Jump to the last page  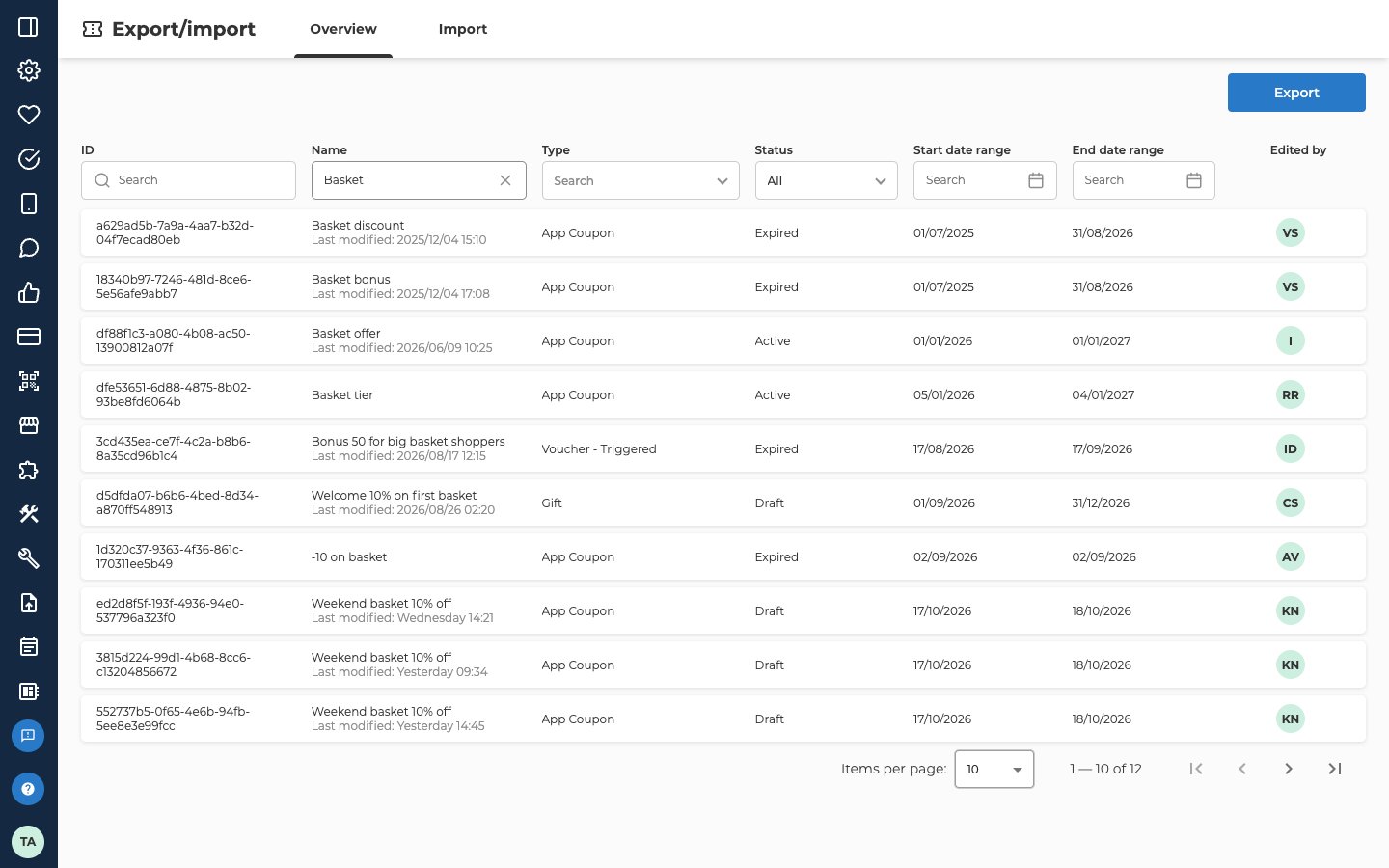pyautogui.click(x=1335, y=769)
